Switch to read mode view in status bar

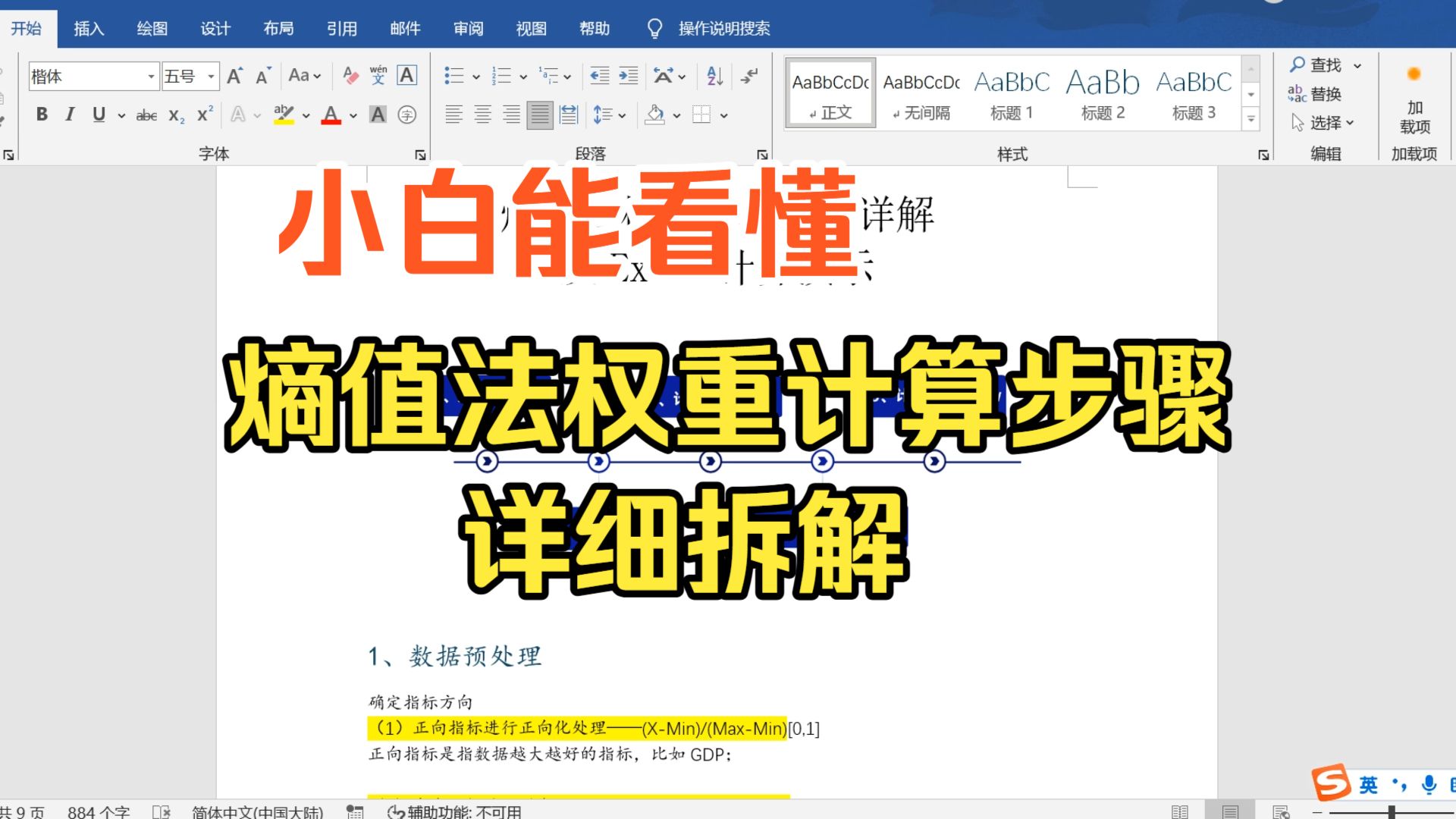pos(1179,811)
